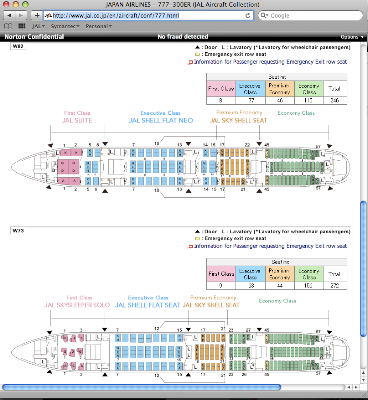Click the horizontal scroll left arrow
The height and width of the screenshot is (400, 368).
[x=349, y=387]
